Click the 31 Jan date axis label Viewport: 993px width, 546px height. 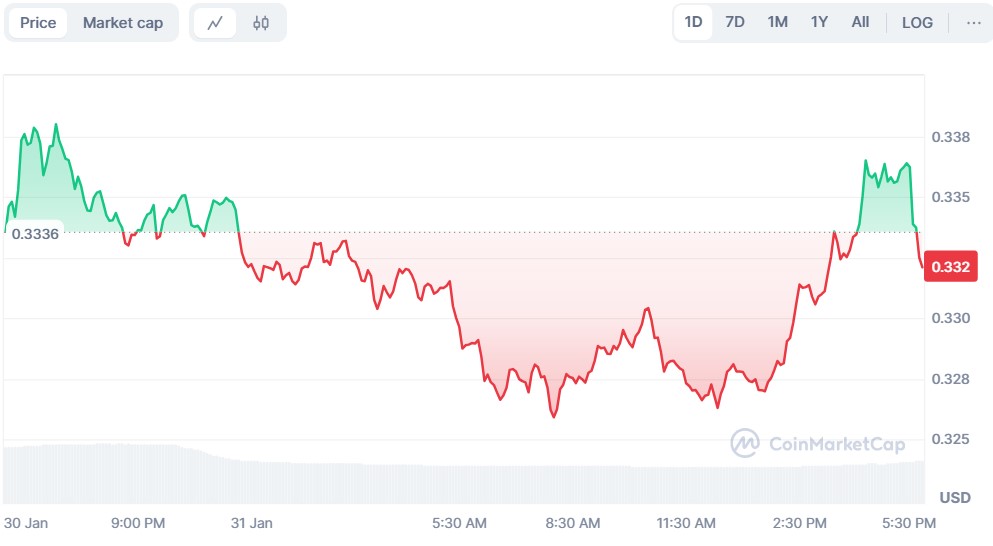click(x=252, y=523)
